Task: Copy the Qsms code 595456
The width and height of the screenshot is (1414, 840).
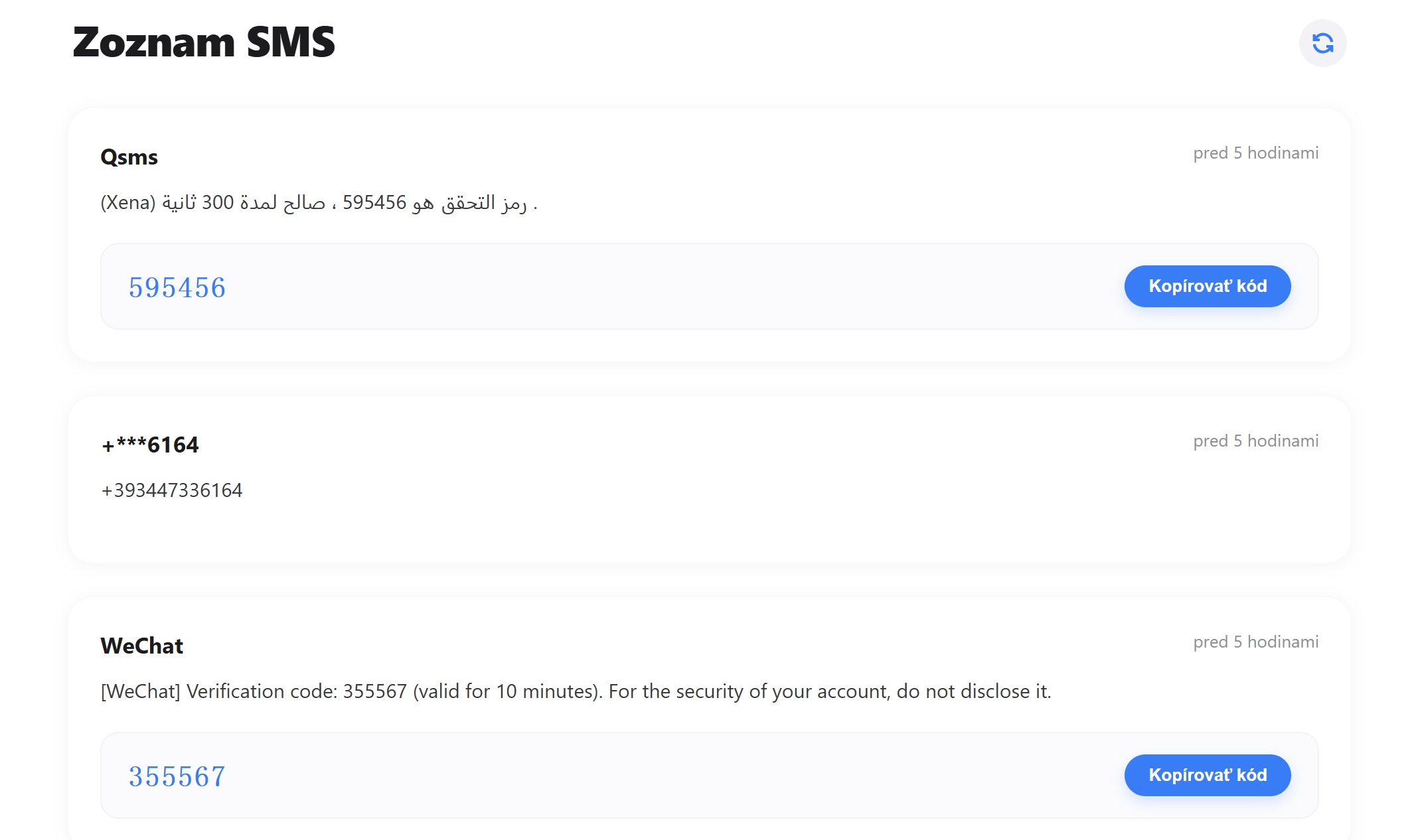Action: (1207, 286)
